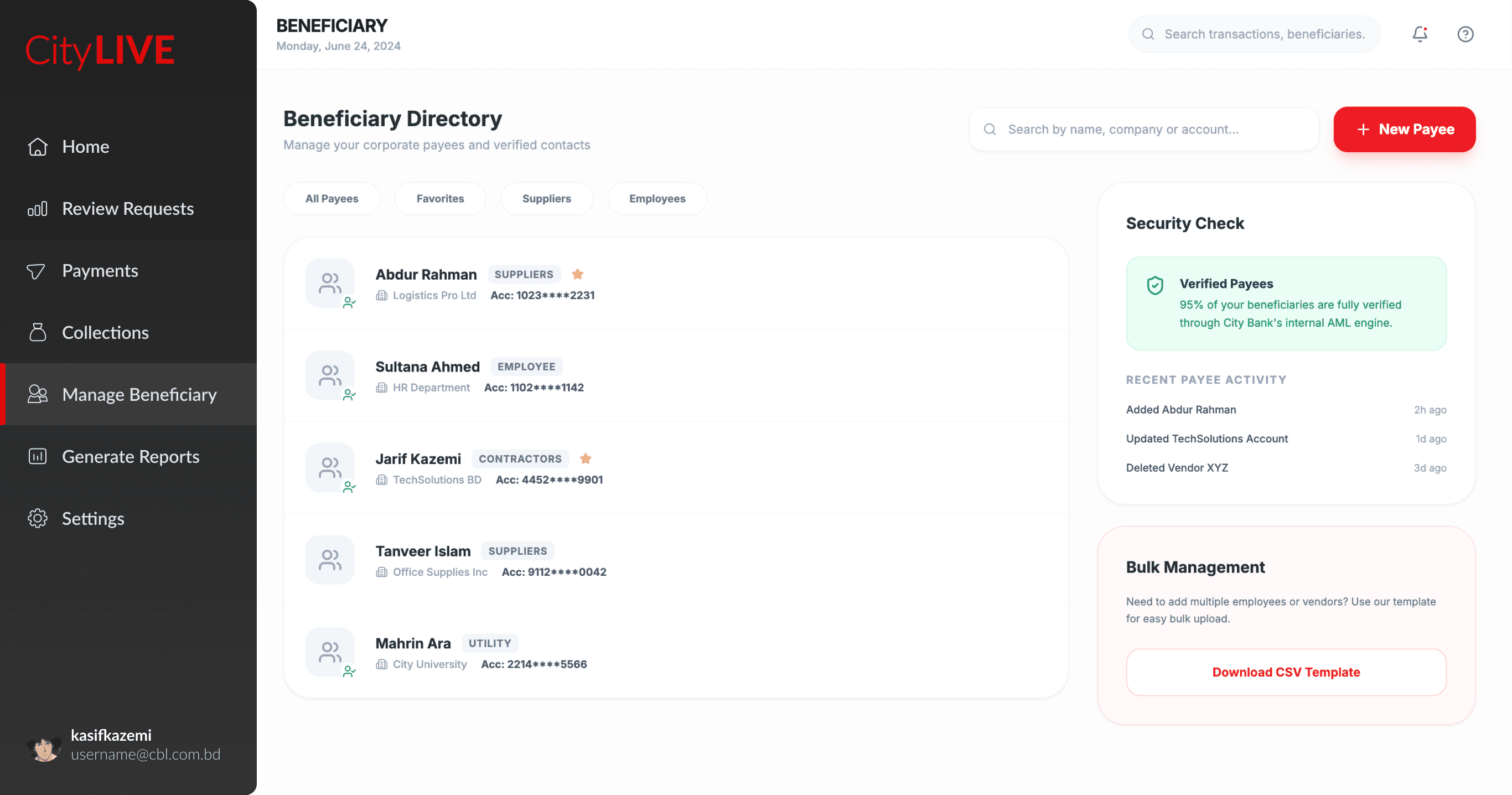
Task: Select the All Payees filter tab
Action: click(x=332, y=198)
